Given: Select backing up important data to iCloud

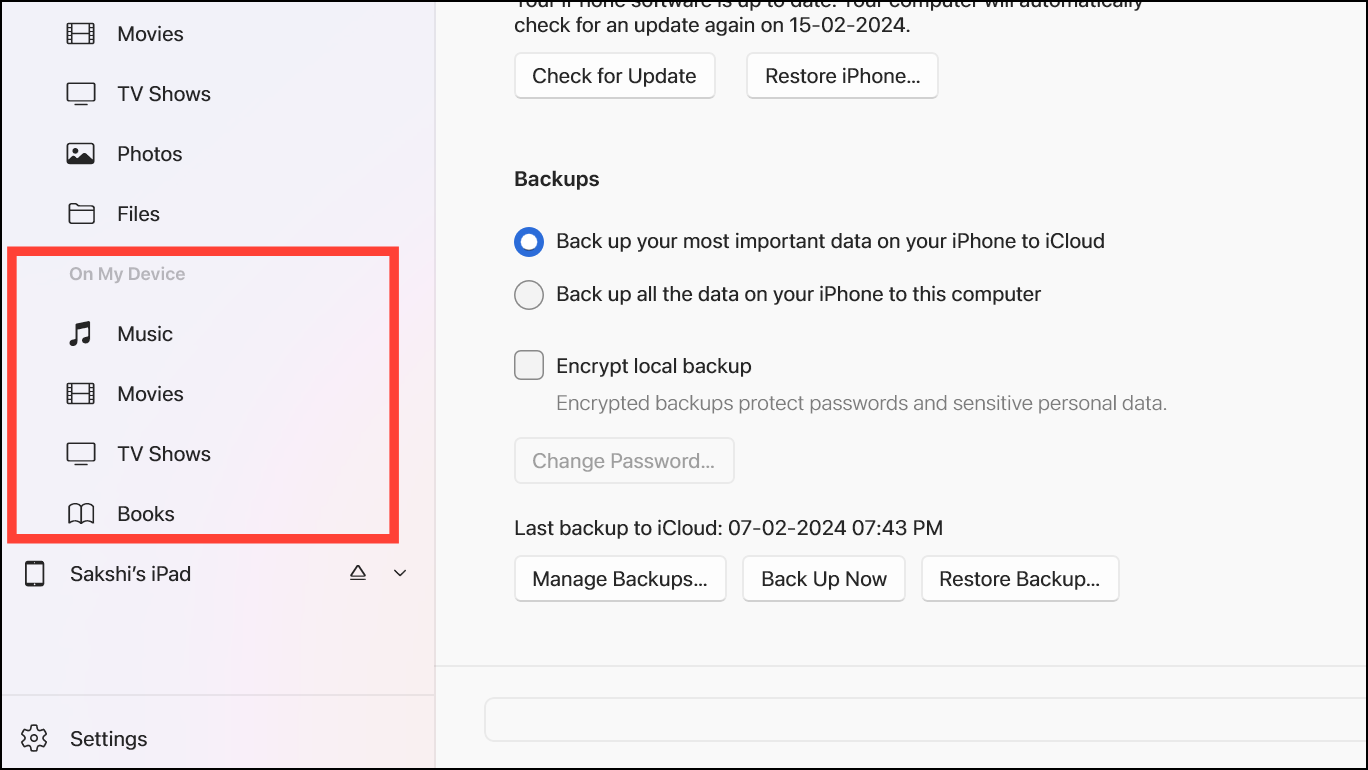Looking at the screenshot, I should (528, 241).
